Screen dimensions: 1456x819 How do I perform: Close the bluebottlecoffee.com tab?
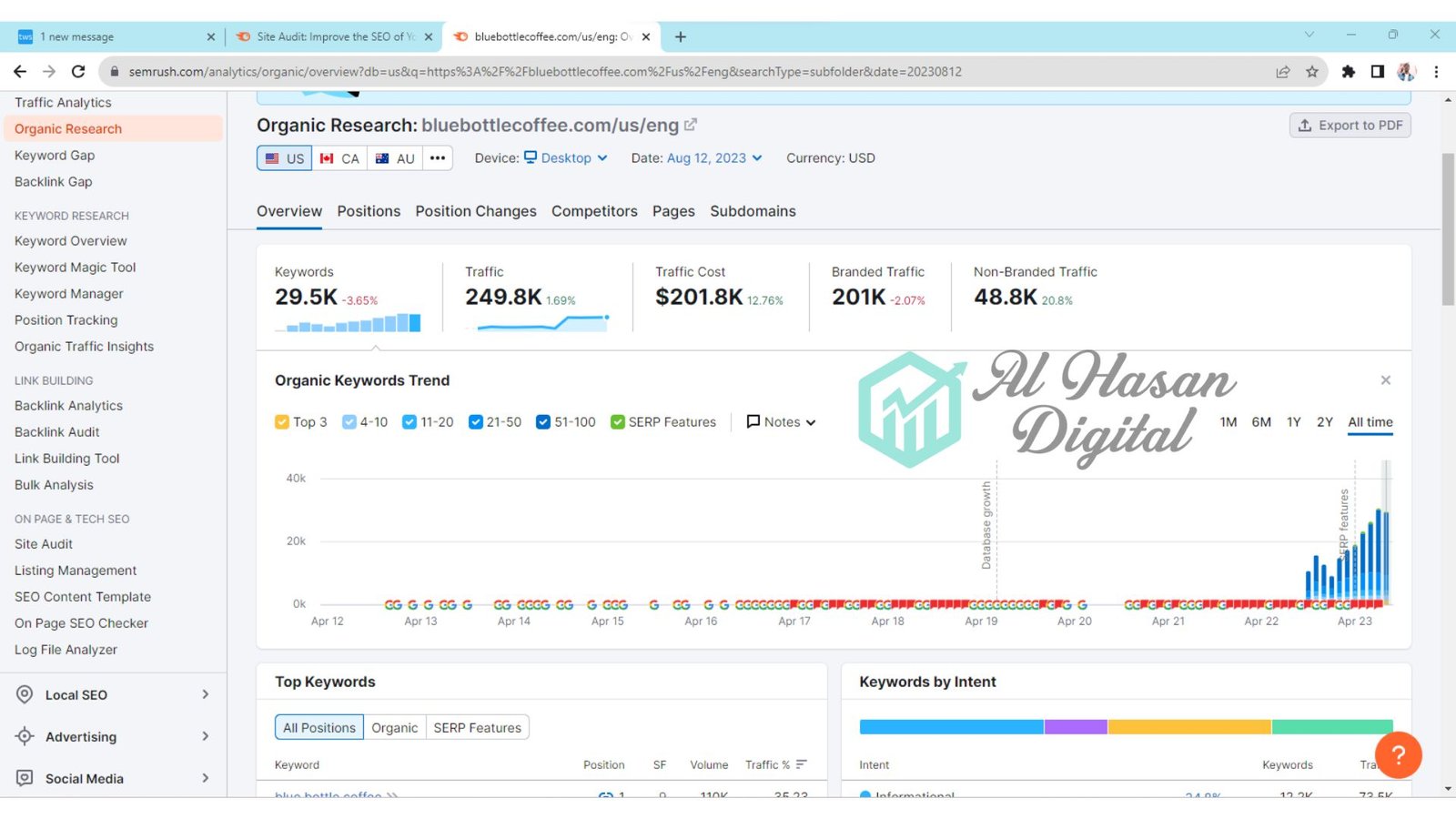coord(646,37)
